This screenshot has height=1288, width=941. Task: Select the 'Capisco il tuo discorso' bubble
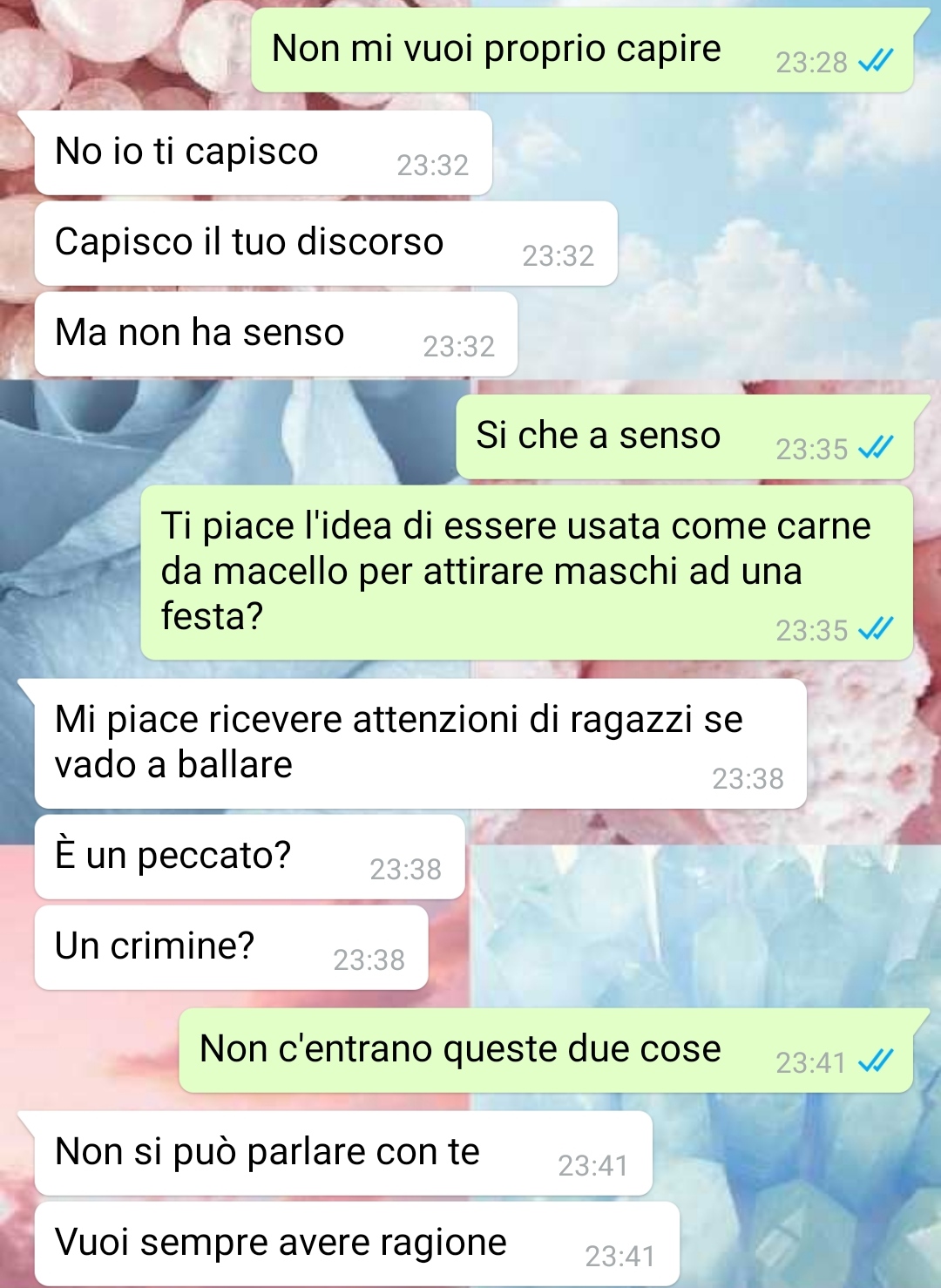[326, 244]
